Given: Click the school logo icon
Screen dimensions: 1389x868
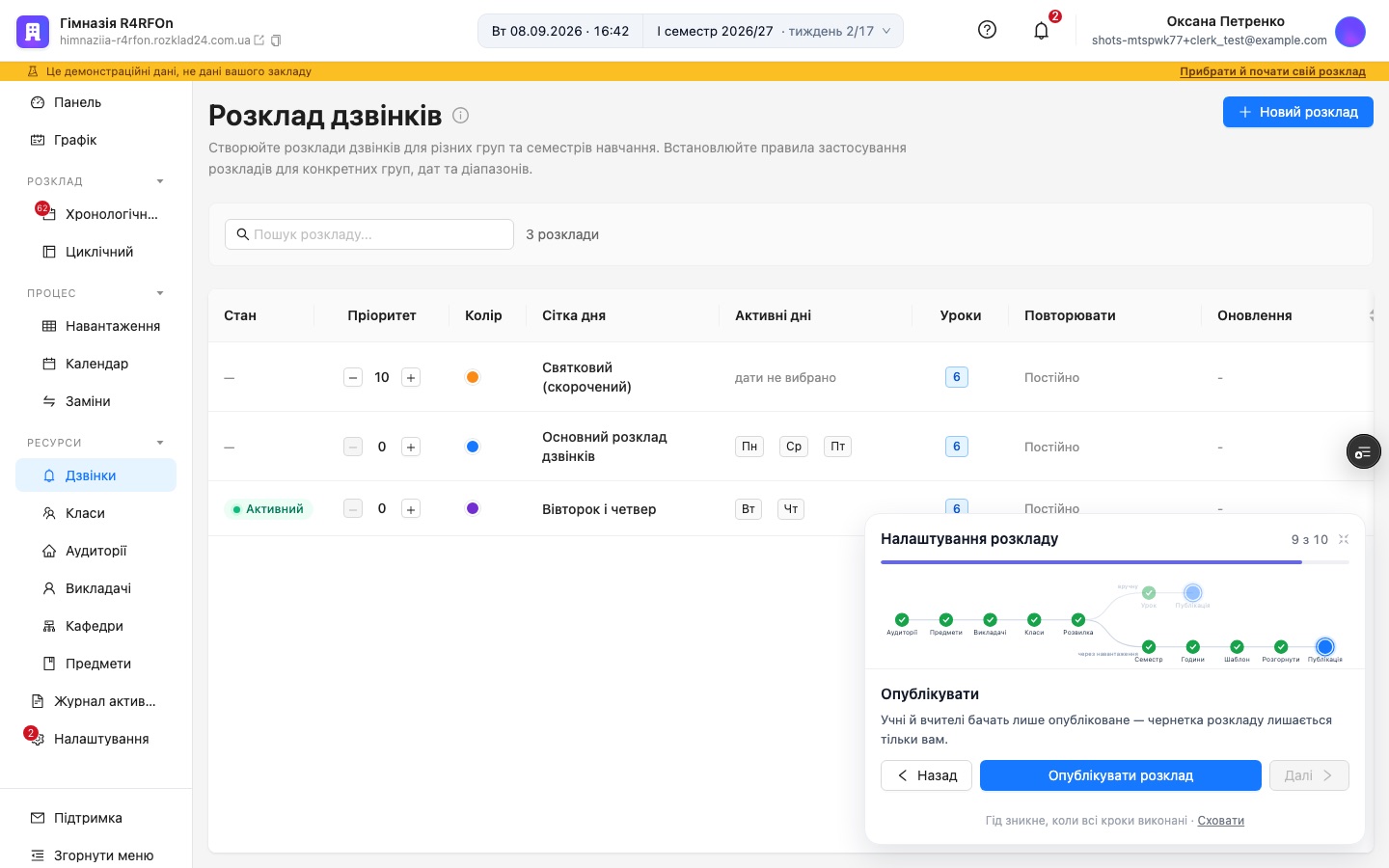Looking at the screenshot, I should (x=33, y=32).
